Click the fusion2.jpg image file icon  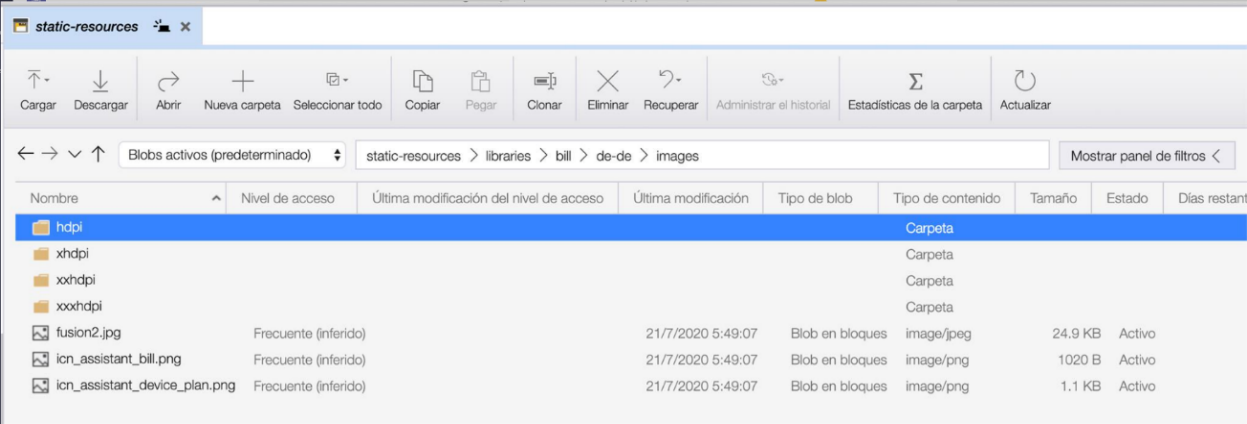coord(41,333)
